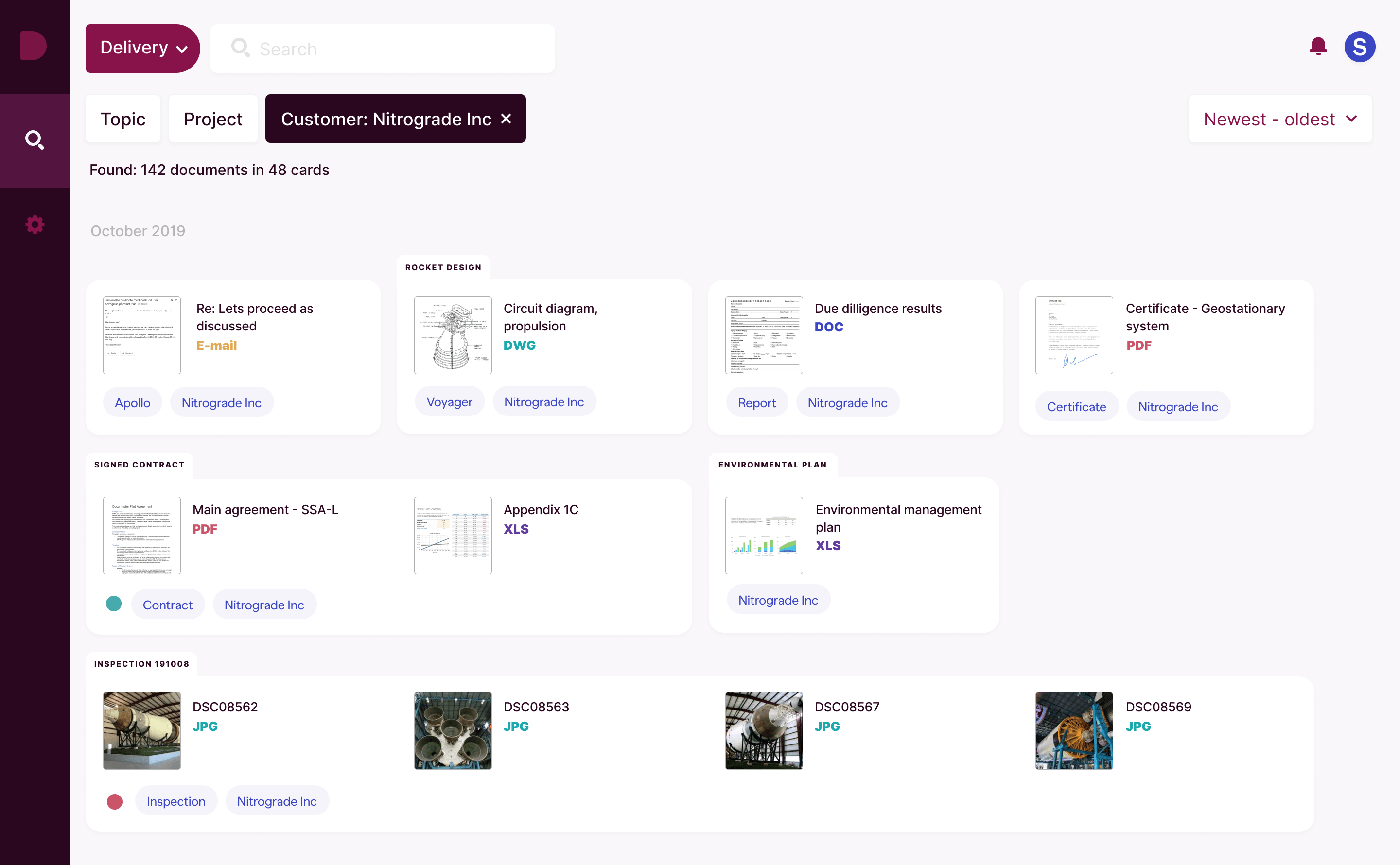Viewport: 1400px width, 865px height.
Task: Click red status dot on Inspection card
Action: [114, 801]
